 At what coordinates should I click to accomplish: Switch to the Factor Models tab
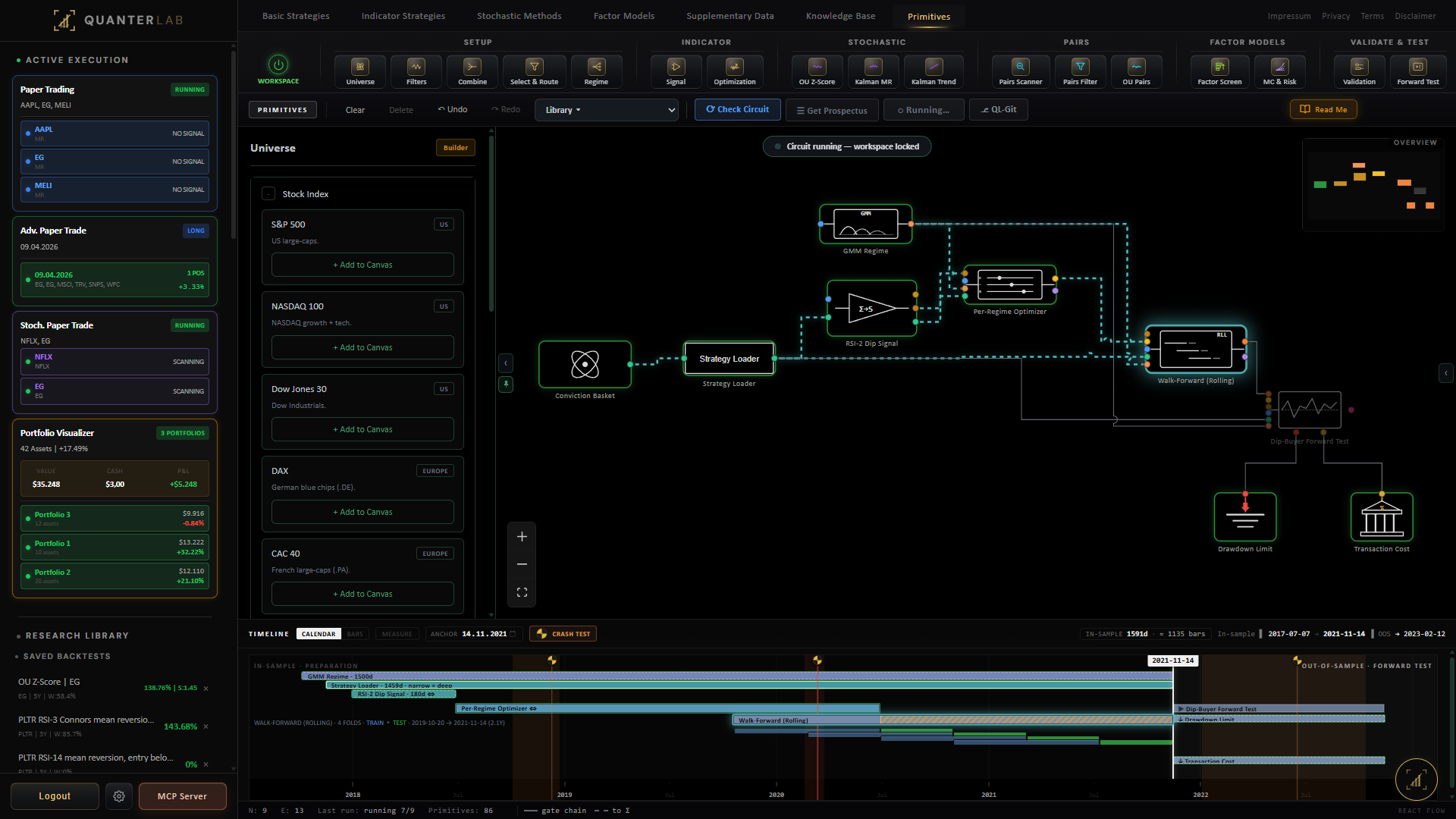click(623, 16)
